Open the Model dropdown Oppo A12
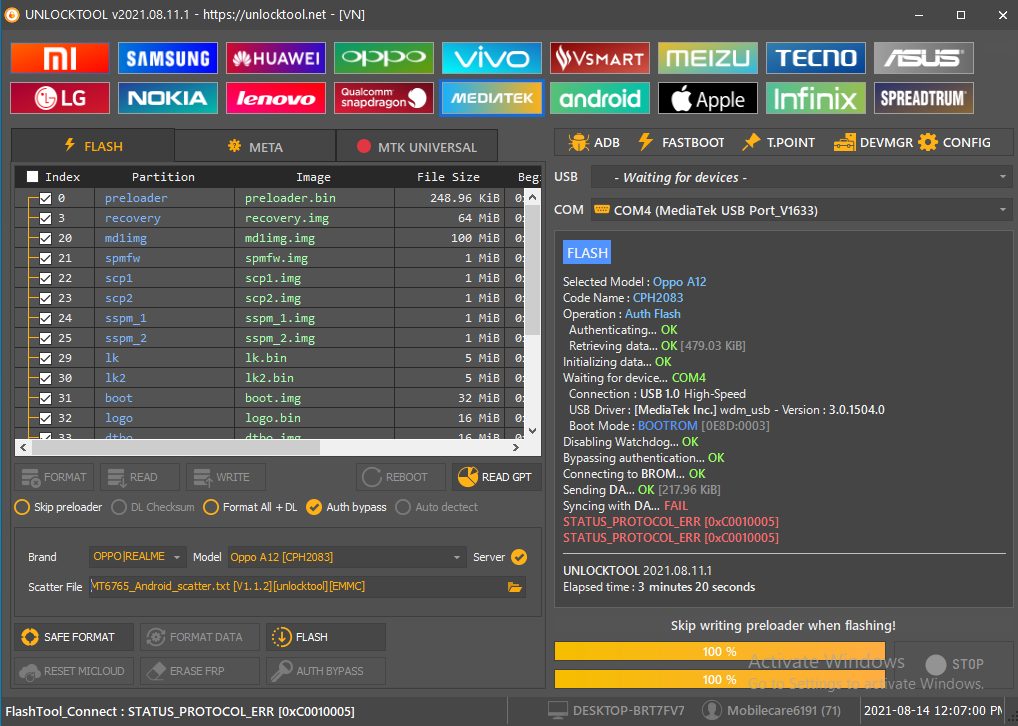Screen dimensions: 1018x726 (347, 557)
